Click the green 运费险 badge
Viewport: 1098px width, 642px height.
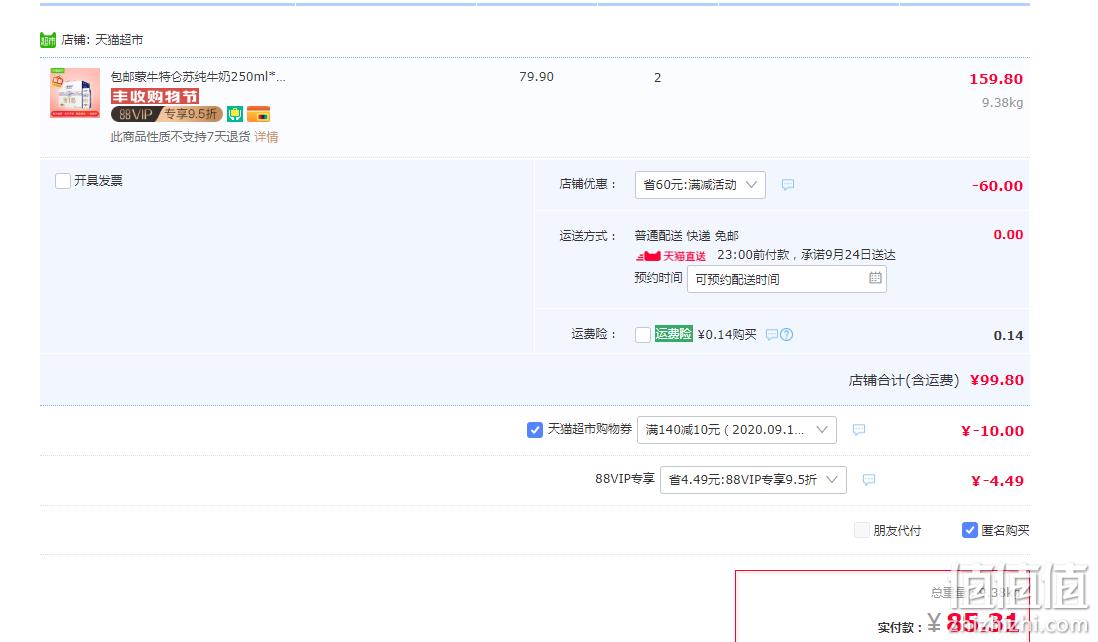674,334
